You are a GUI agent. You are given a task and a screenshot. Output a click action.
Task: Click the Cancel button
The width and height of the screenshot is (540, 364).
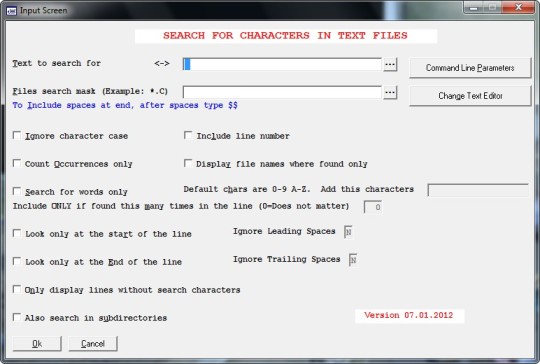click(x=93, y=344)
